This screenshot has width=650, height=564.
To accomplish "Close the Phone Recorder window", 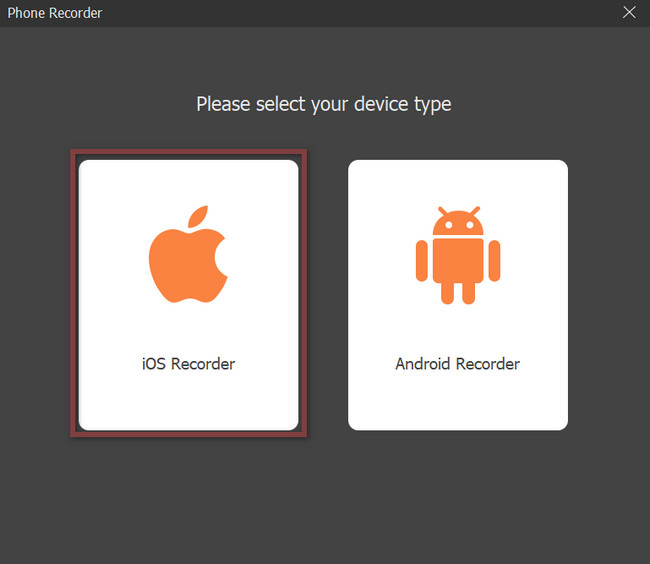I will [629, 12].
